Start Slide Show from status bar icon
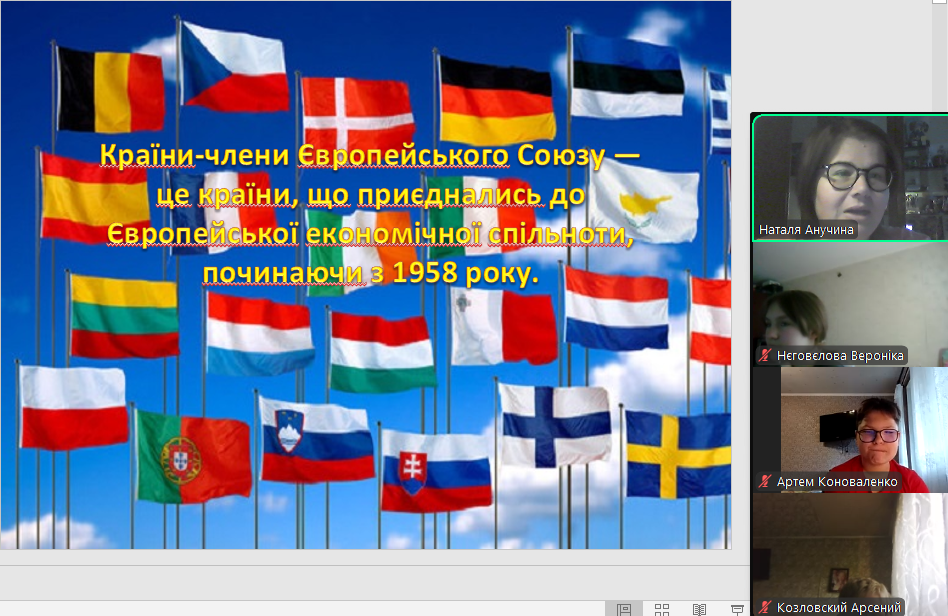The width and height of the screenshot is (948, 616). [x=737, y=608]
